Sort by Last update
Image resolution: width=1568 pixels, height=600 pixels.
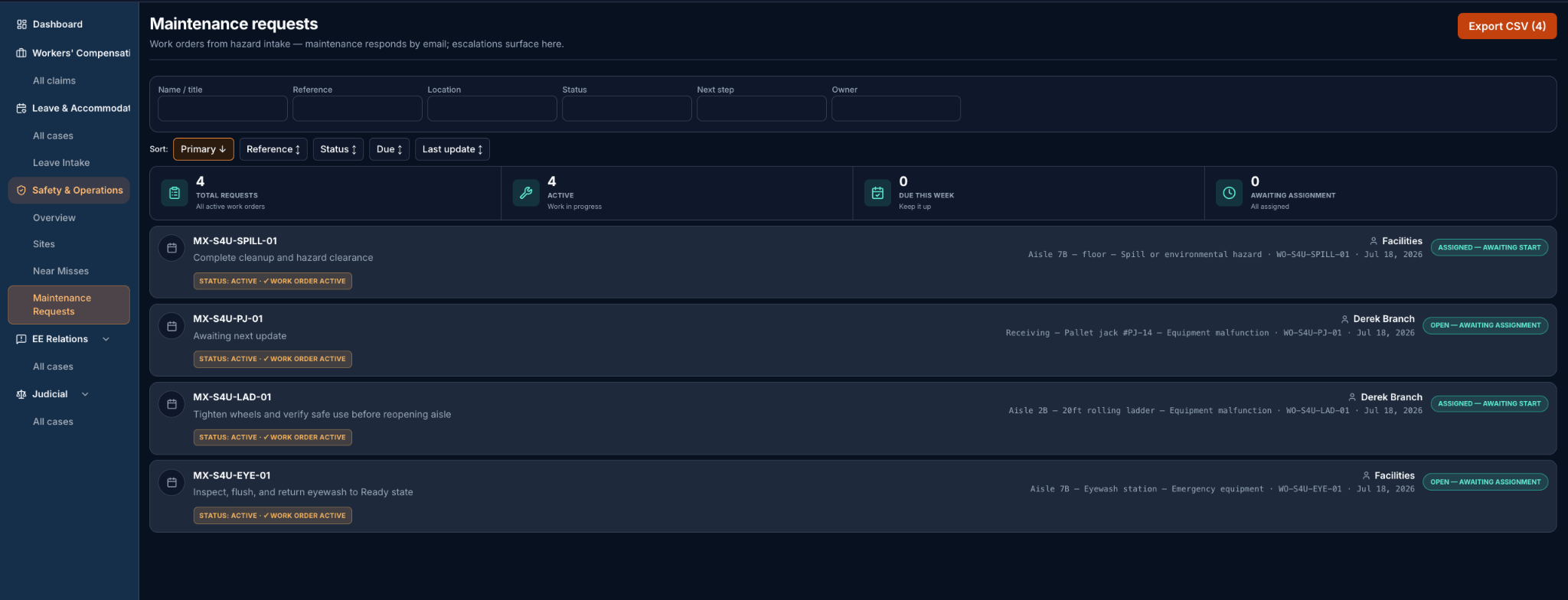click(x=452, y=149)
